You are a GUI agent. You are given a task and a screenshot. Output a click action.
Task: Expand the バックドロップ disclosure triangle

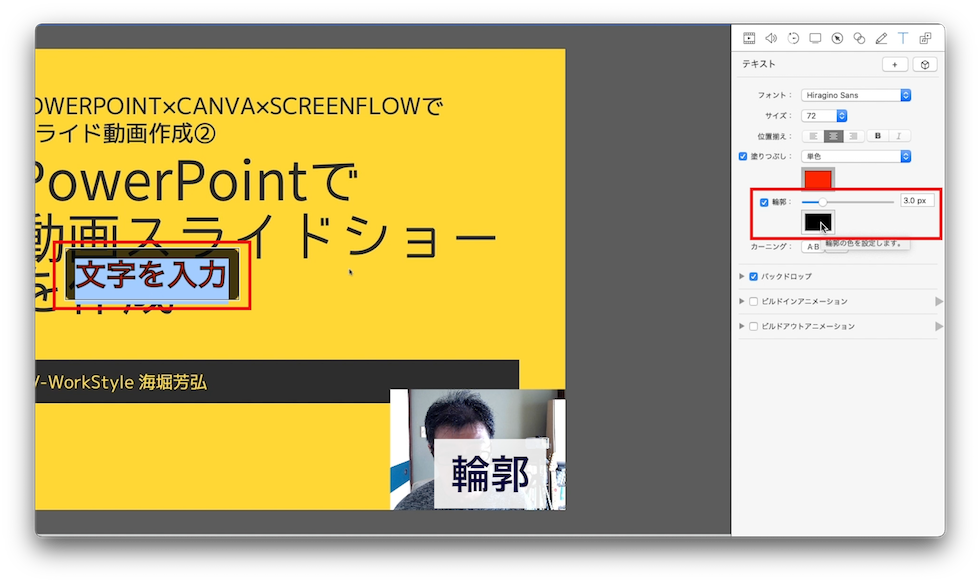[x=742, y=276]
